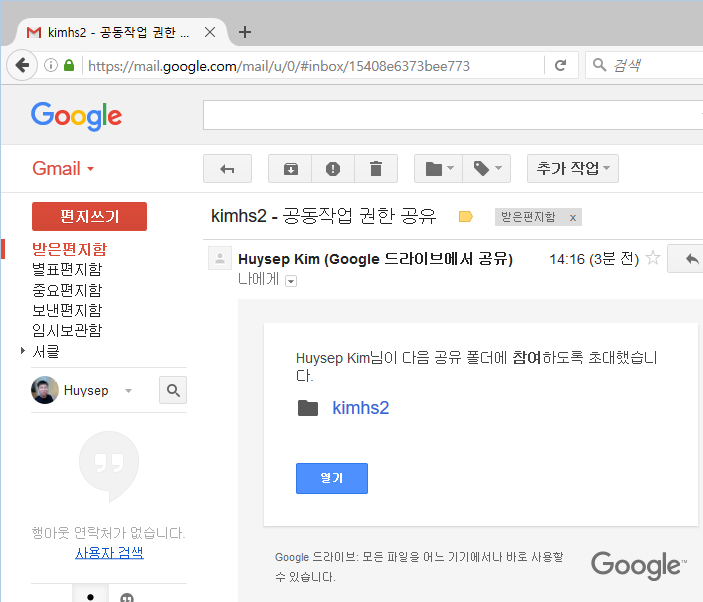703x602 pixels.
Task: Click the green padlock security icon
Action: pyautogui.click(x=69, y=65)
